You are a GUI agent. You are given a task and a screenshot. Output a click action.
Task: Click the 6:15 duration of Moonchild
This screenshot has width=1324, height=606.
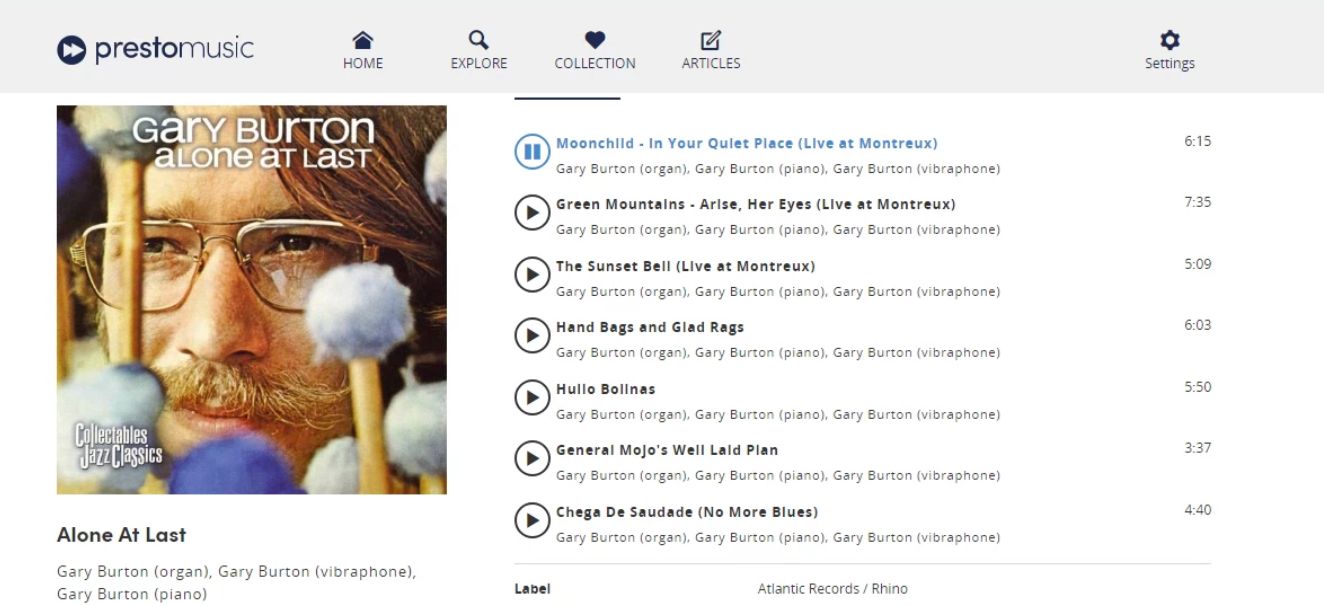[x=1198, y=141]
